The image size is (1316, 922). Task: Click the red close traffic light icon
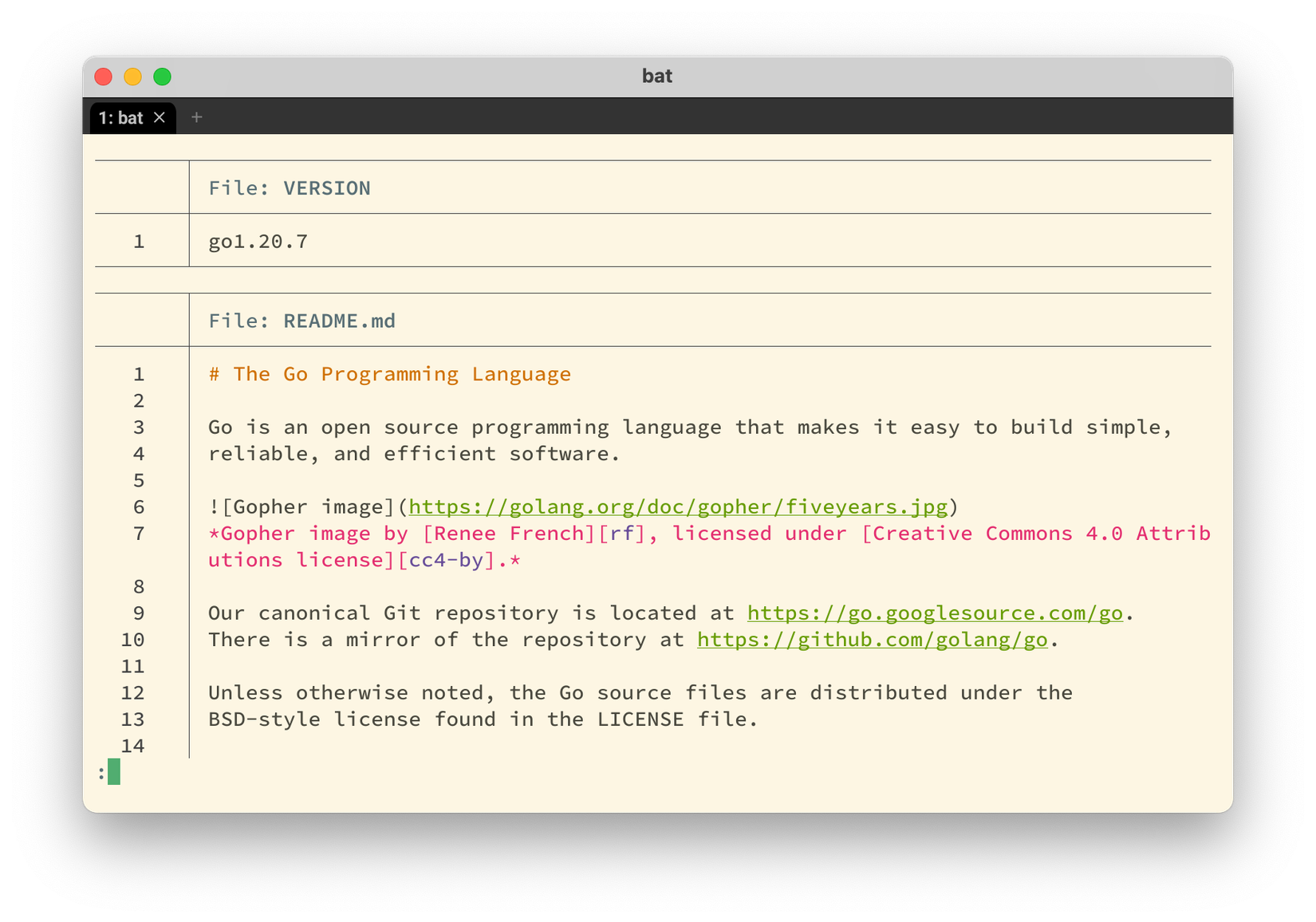(104, 77)
